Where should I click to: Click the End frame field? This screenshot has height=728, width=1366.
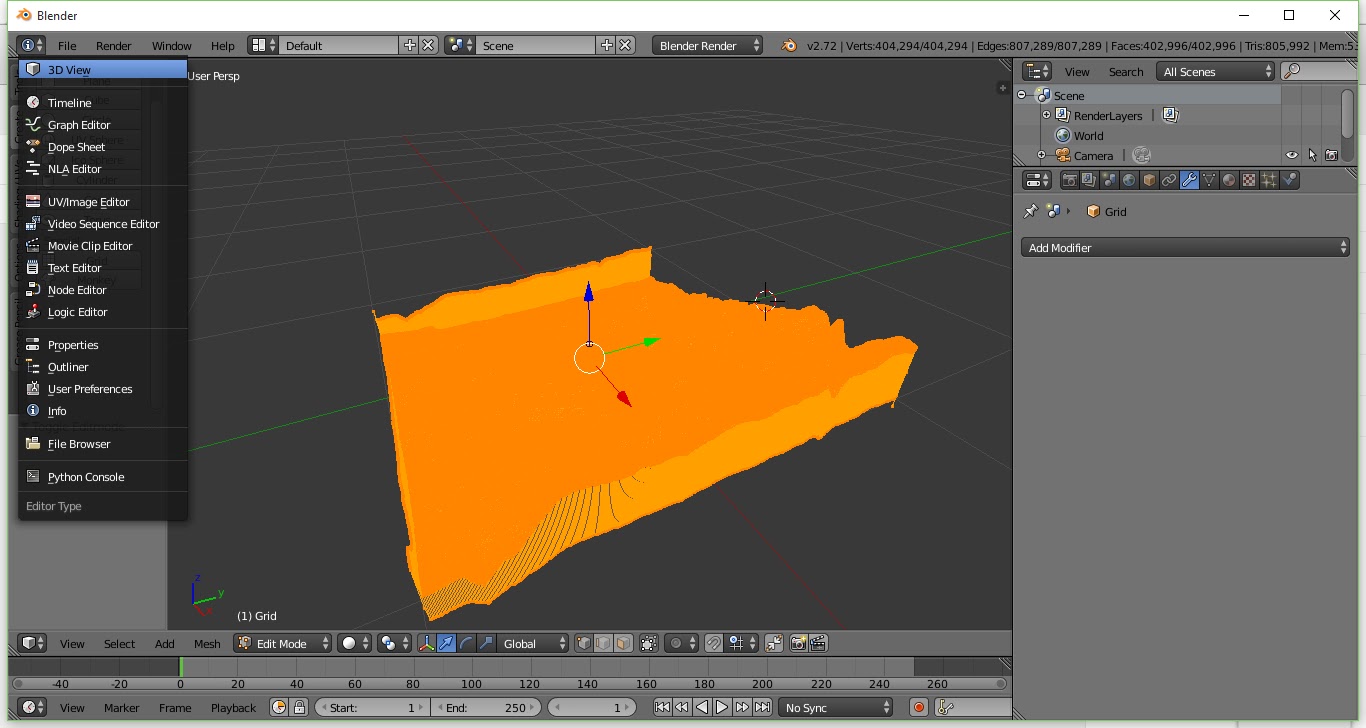tap(487, 707)
